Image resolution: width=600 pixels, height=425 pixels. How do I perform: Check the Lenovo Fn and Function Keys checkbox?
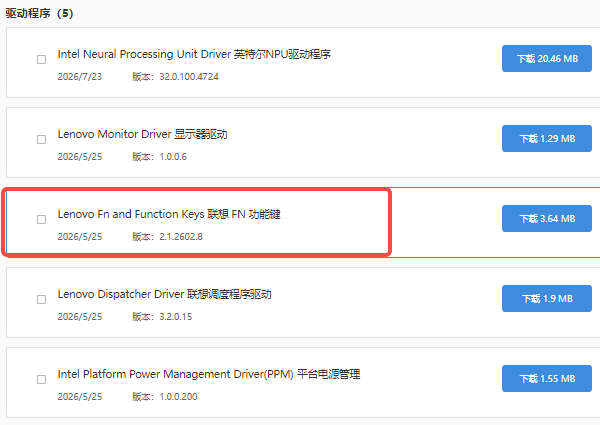(x=41, y=219)
